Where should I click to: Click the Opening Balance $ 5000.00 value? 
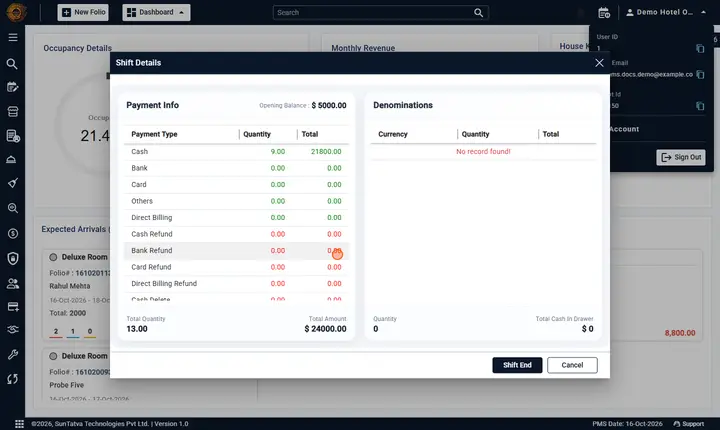pyautogui.click(x=329, y=105)
